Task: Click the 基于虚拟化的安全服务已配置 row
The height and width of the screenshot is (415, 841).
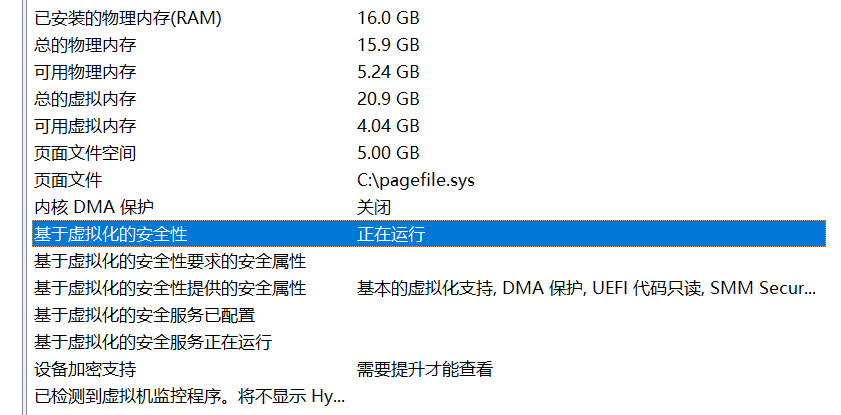Action: pos(144,315)
